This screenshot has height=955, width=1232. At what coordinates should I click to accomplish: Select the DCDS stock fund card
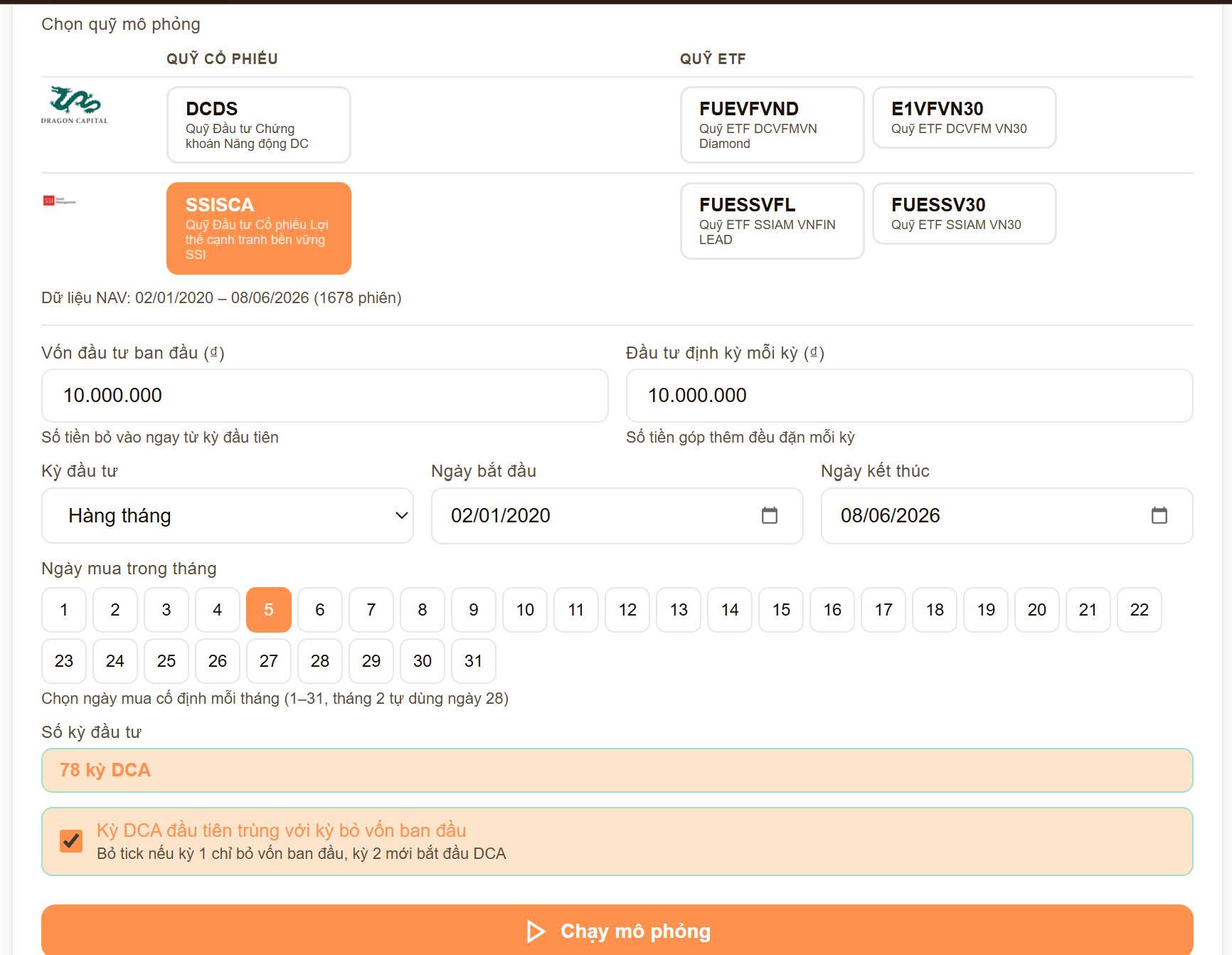pyautogui.click(x=259, y=125)
